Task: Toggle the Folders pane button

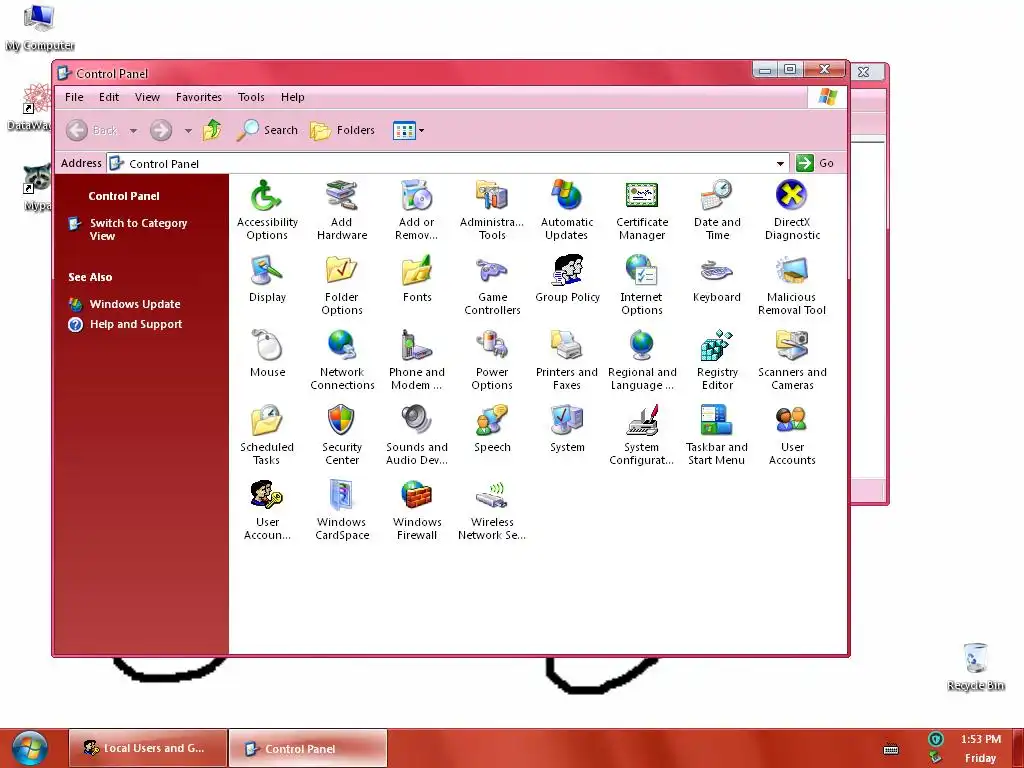Action: (342, 131)
